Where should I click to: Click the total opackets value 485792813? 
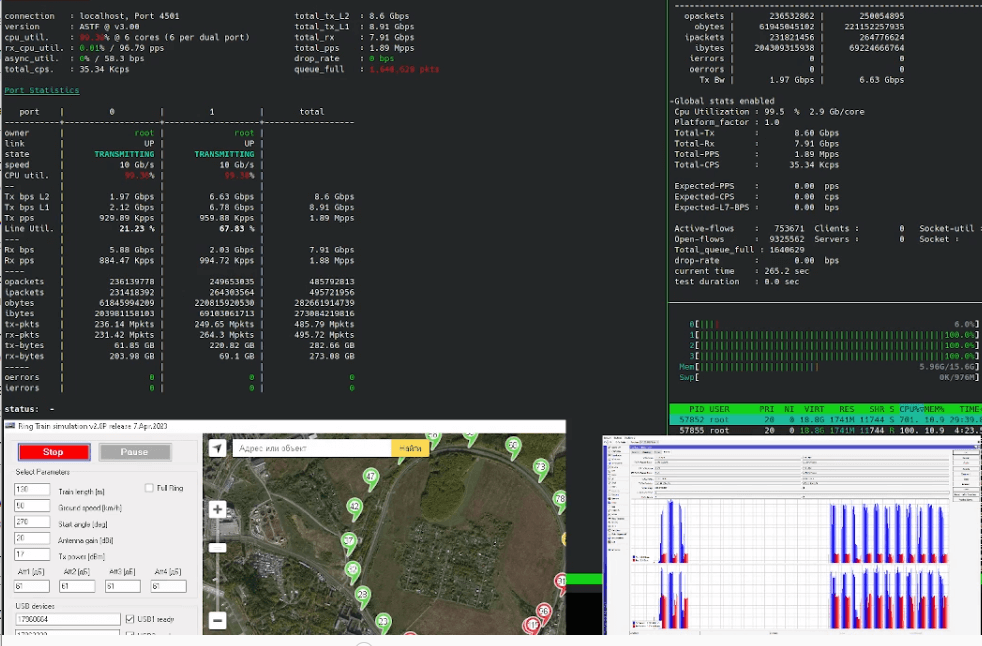coord(331,282)
